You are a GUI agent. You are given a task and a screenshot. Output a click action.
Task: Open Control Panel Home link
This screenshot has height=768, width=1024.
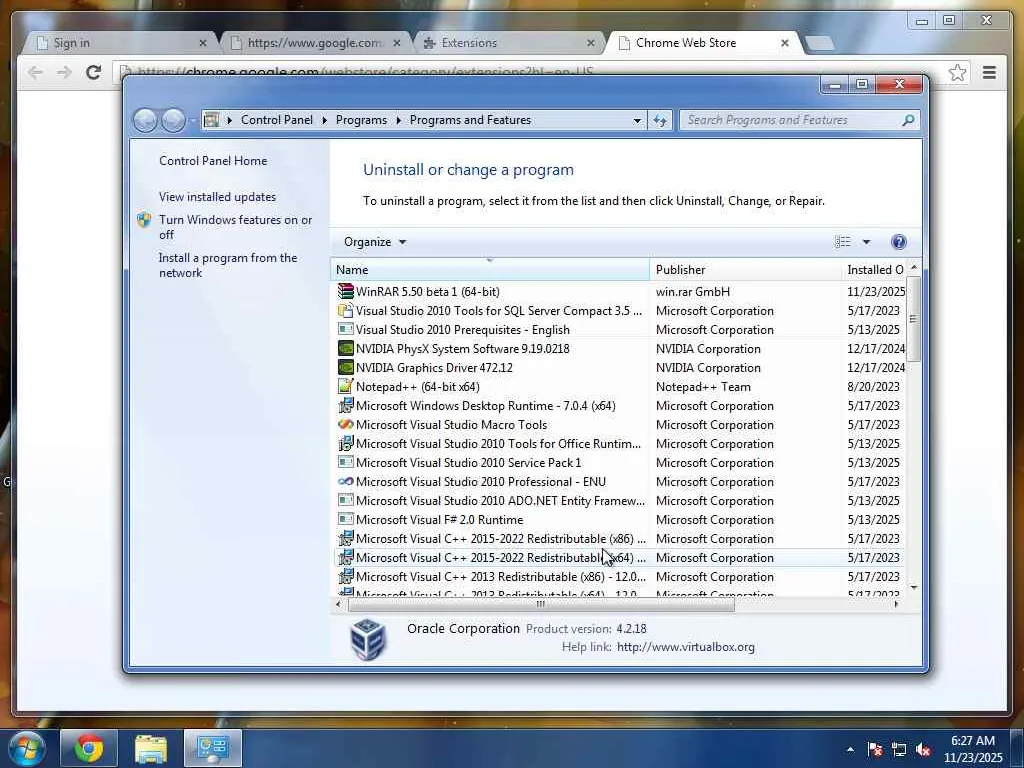pos(213,161)
